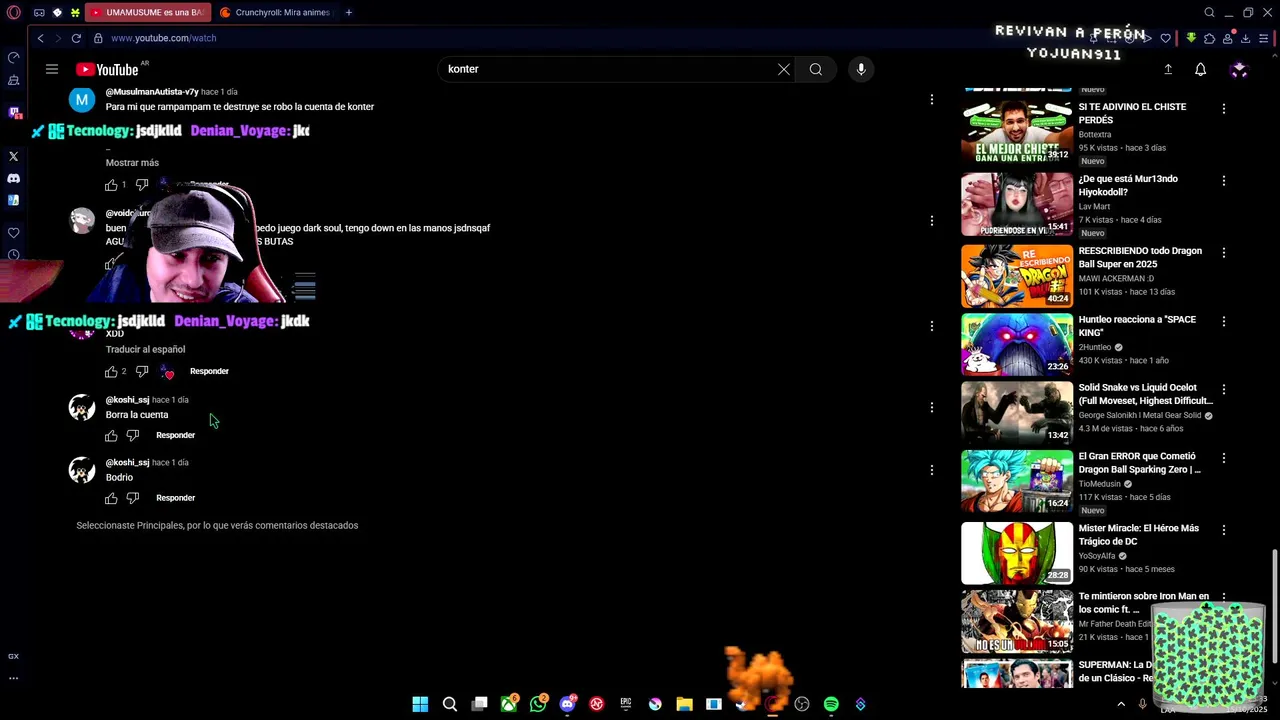The width and height of the screenshot is (1280, 720).
Task: Open sidebar three-dots settings
Action: [14, 678]
